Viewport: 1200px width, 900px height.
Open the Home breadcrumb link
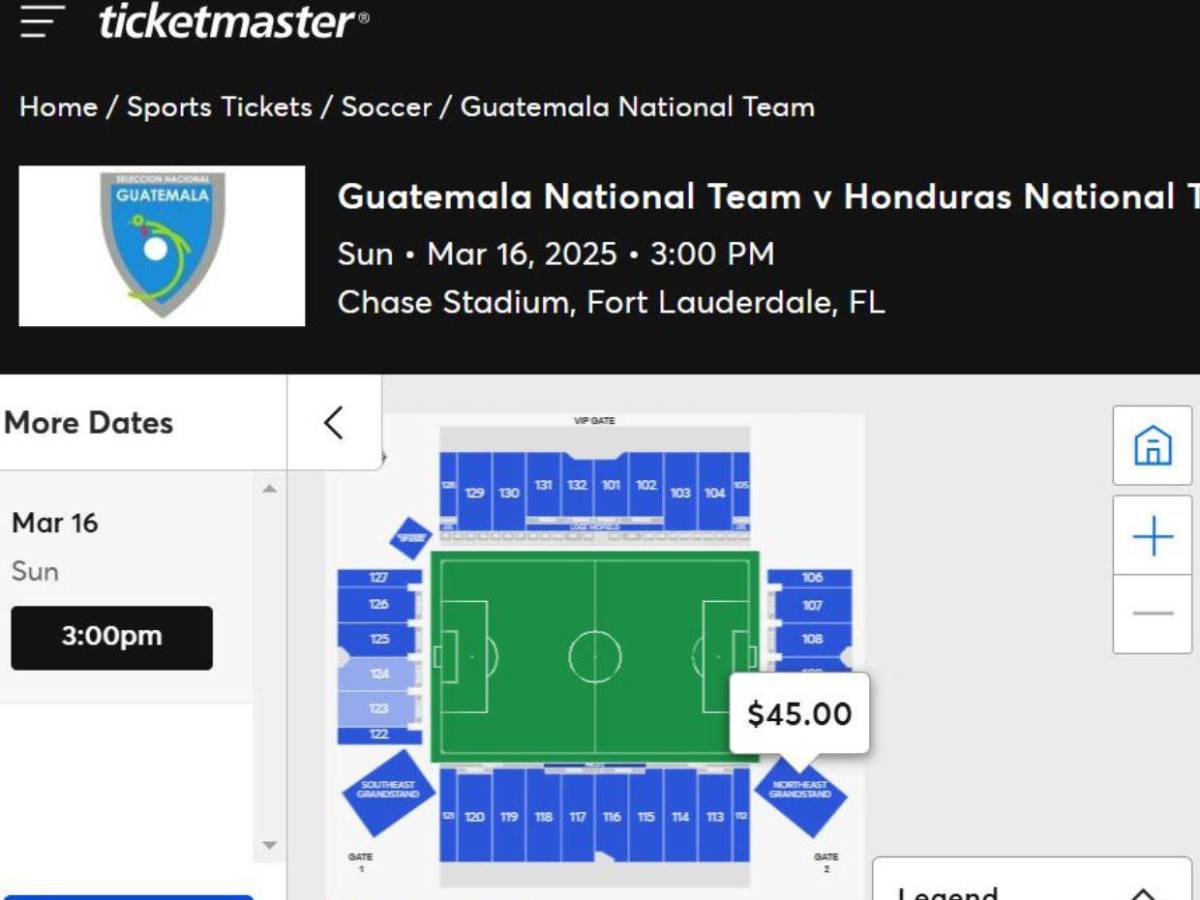57,107
